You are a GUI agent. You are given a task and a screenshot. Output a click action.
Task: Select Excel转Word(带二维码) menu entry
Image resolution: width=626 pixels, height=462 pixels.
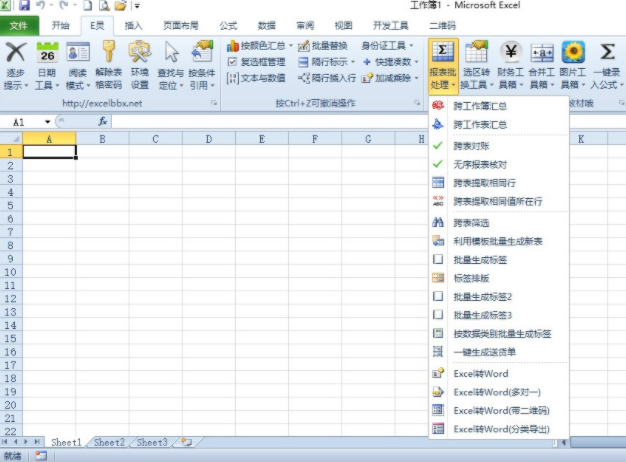pyautogui.click(x=500, y=410)
